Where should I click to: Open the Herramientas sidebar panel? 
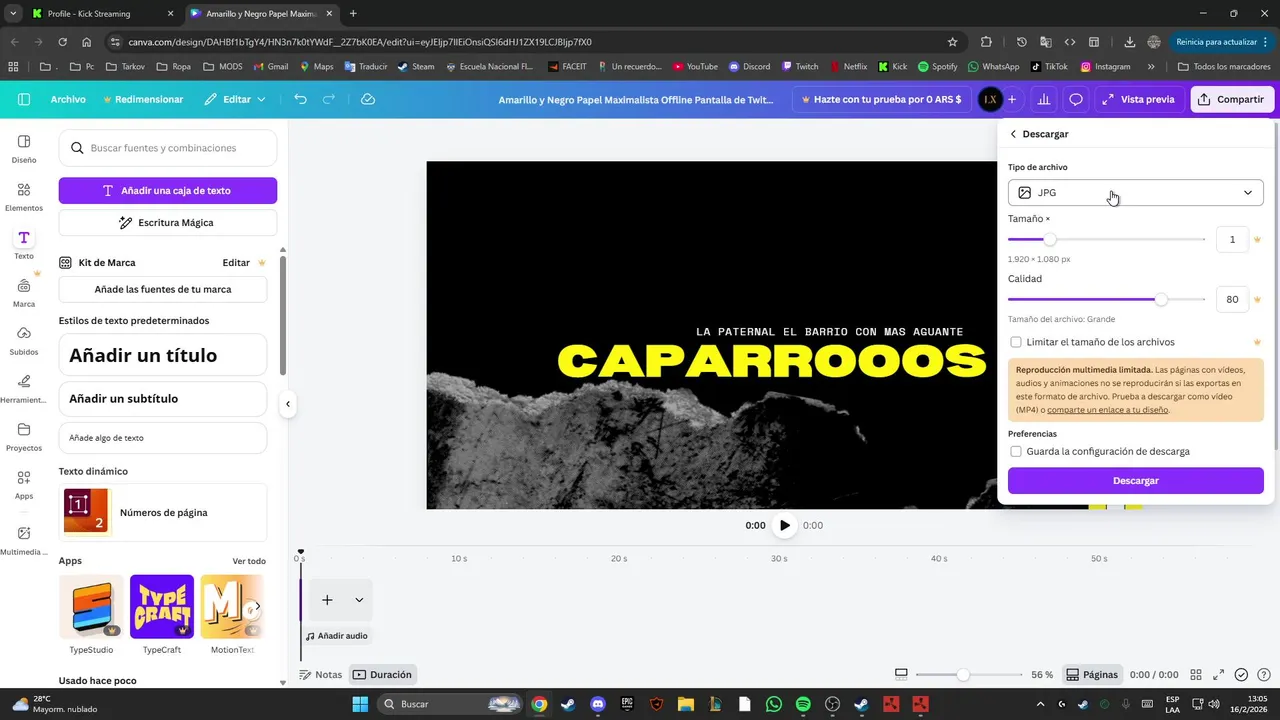point(24,389)
